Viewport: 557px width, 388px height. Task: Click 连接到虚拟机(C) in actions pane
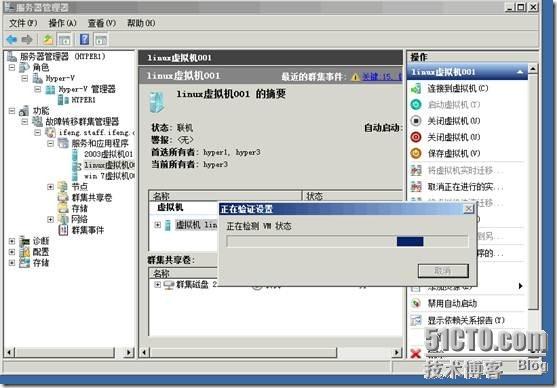[x=458, y=88]
